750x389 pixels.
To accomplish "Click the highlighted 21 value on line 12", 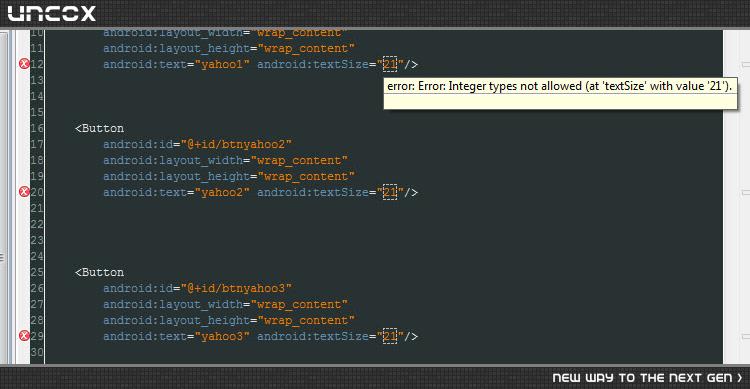I will click(390, 64).
